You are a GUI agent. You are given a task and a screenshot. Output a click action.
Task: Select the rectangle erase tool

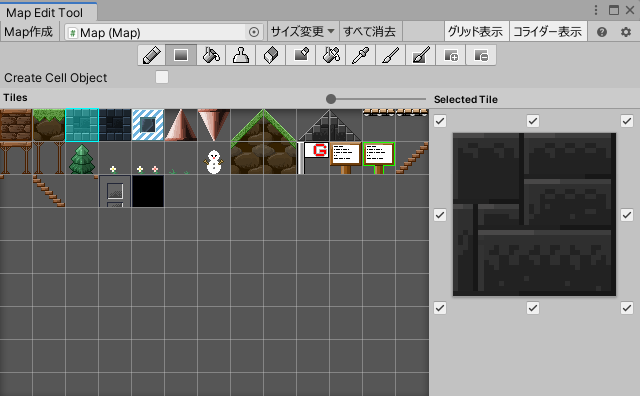(x=301, y=55)
